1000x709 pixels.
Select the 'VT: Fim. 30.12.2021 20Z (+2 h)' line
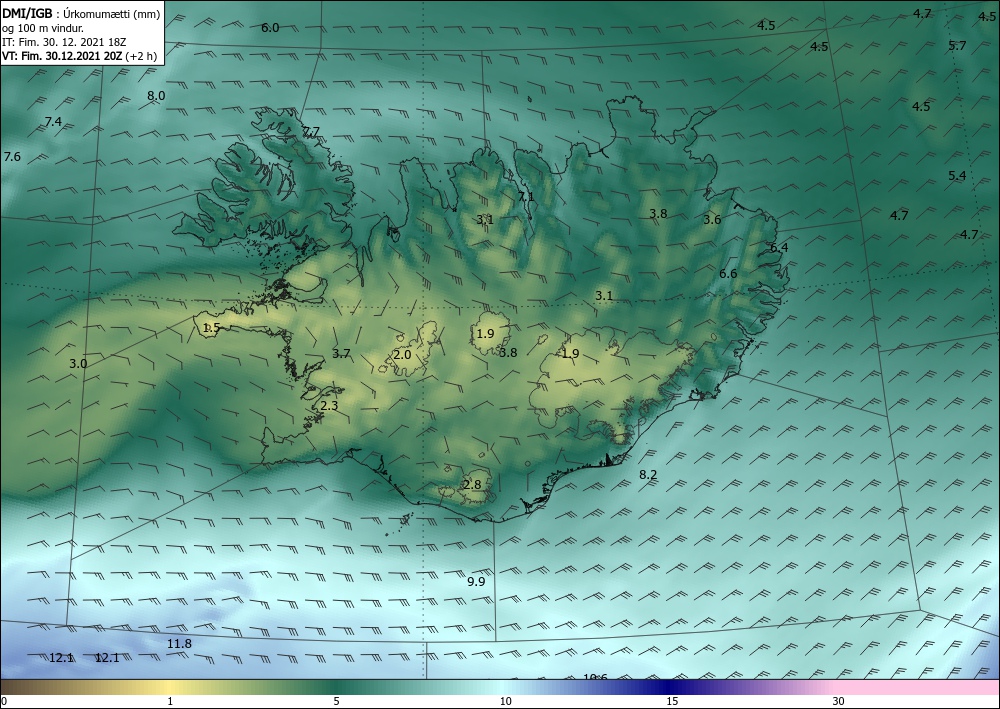79,56
